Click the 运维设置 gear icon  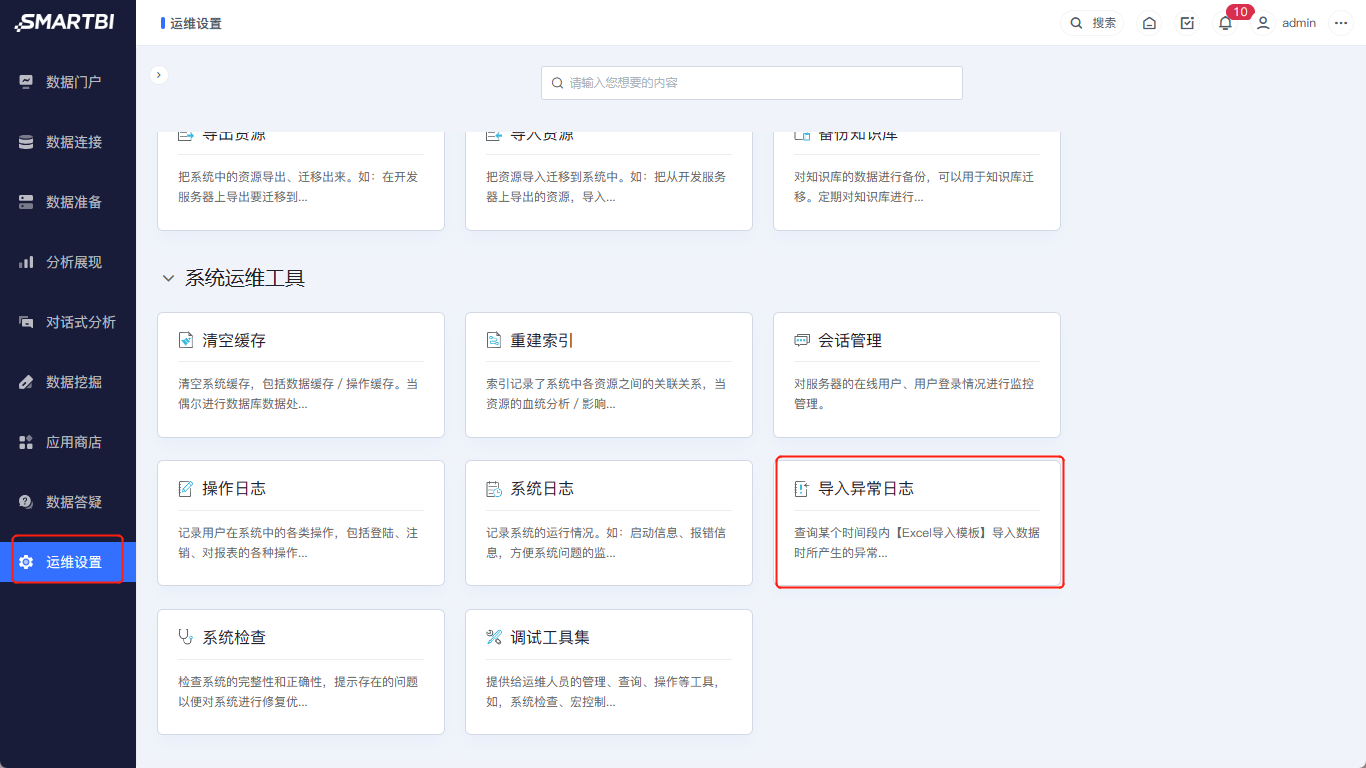click(26, 562)
